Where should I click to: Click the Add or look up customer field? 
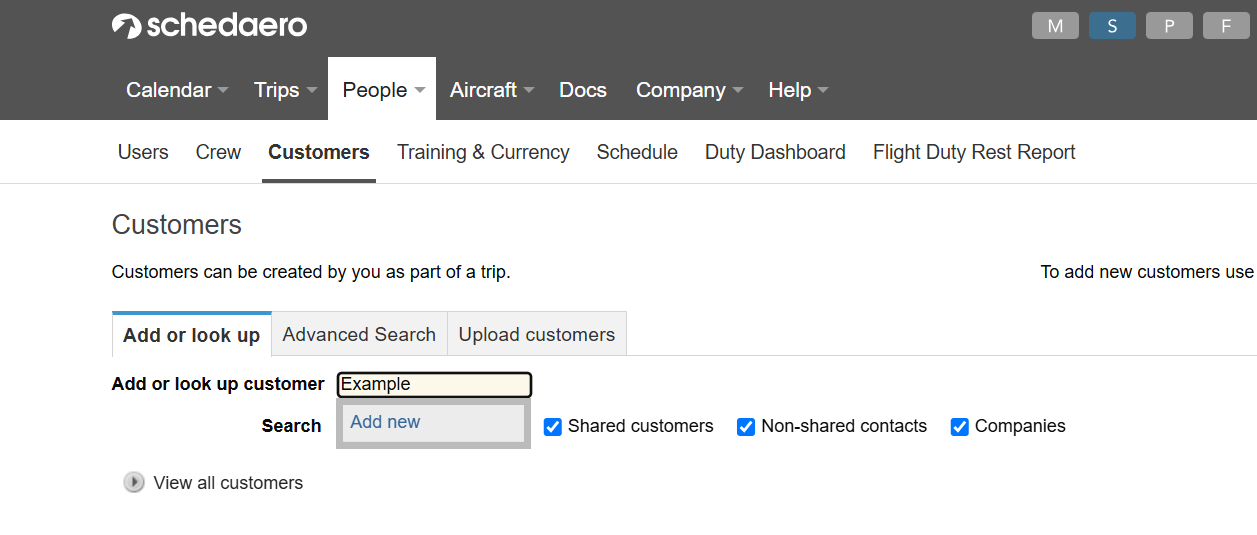pos(434,384)
